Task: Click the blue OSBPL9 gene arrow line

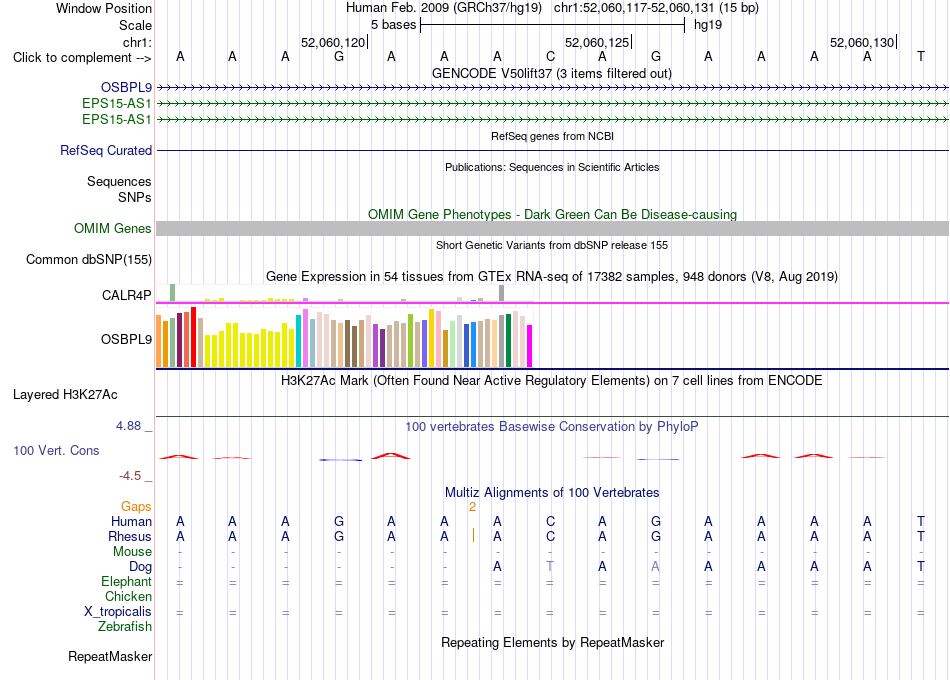Action: click(x=553, y=88)
